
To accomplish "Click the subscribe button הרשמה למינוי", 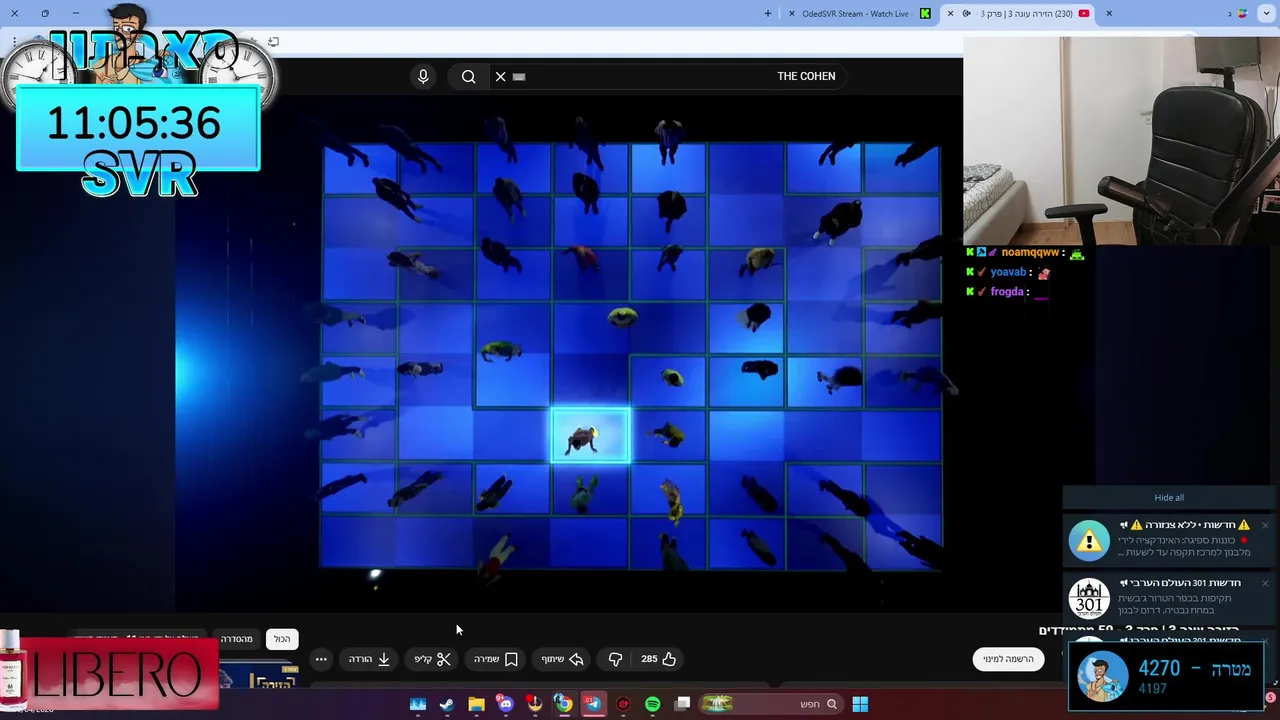I will (x=1008, y=659).
